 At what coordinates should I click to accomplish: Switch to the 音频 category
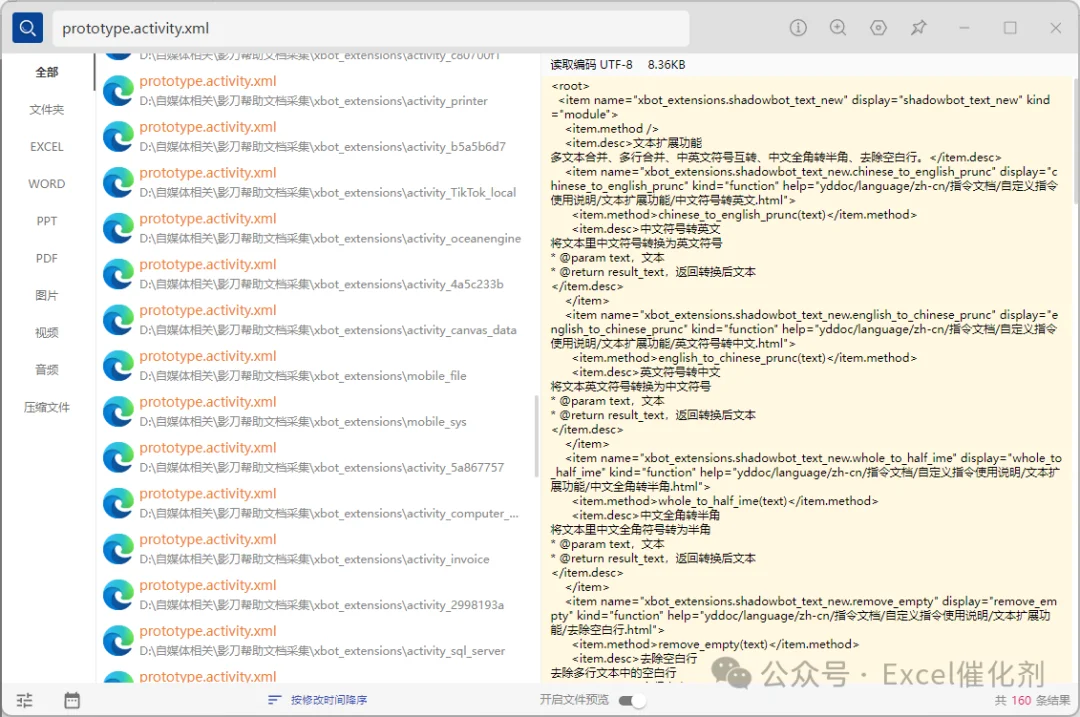tap(47, 370)
